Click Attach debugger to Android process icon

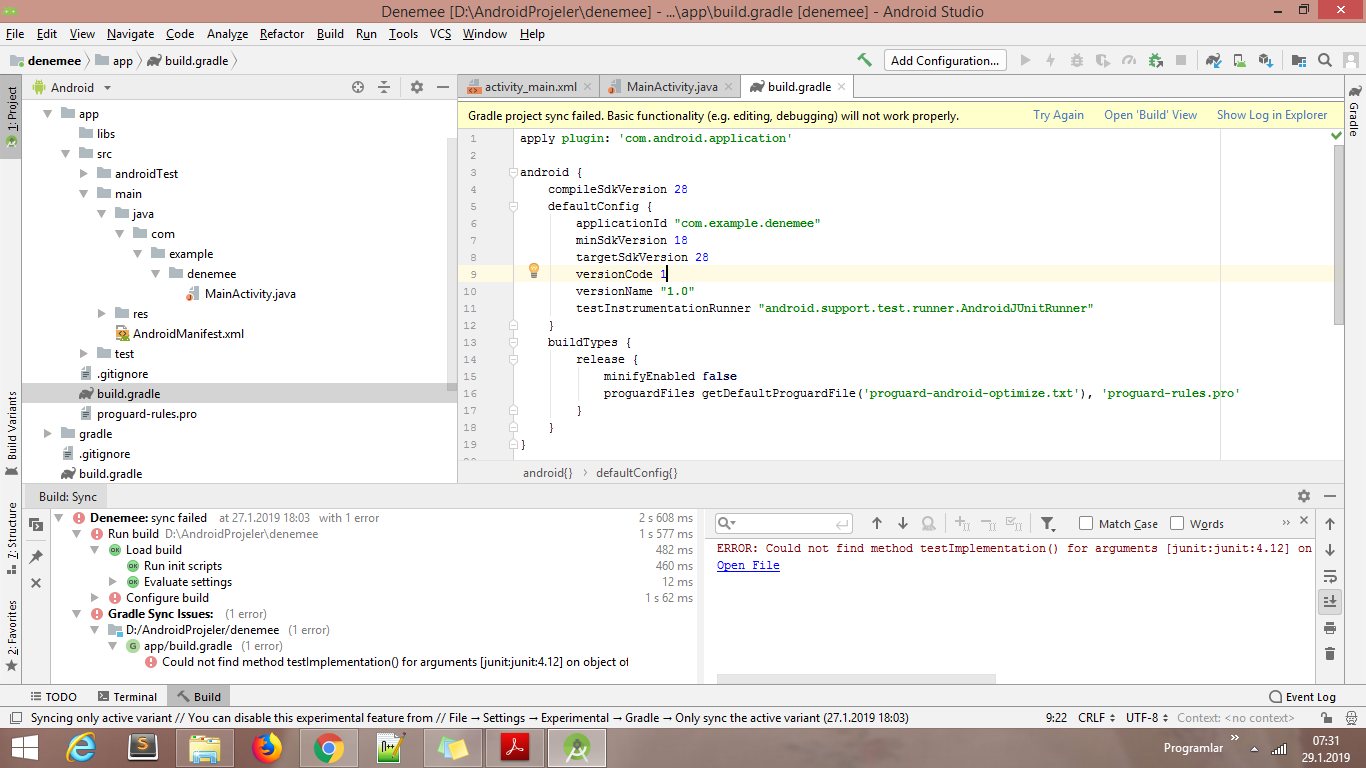pos(1155,60)
